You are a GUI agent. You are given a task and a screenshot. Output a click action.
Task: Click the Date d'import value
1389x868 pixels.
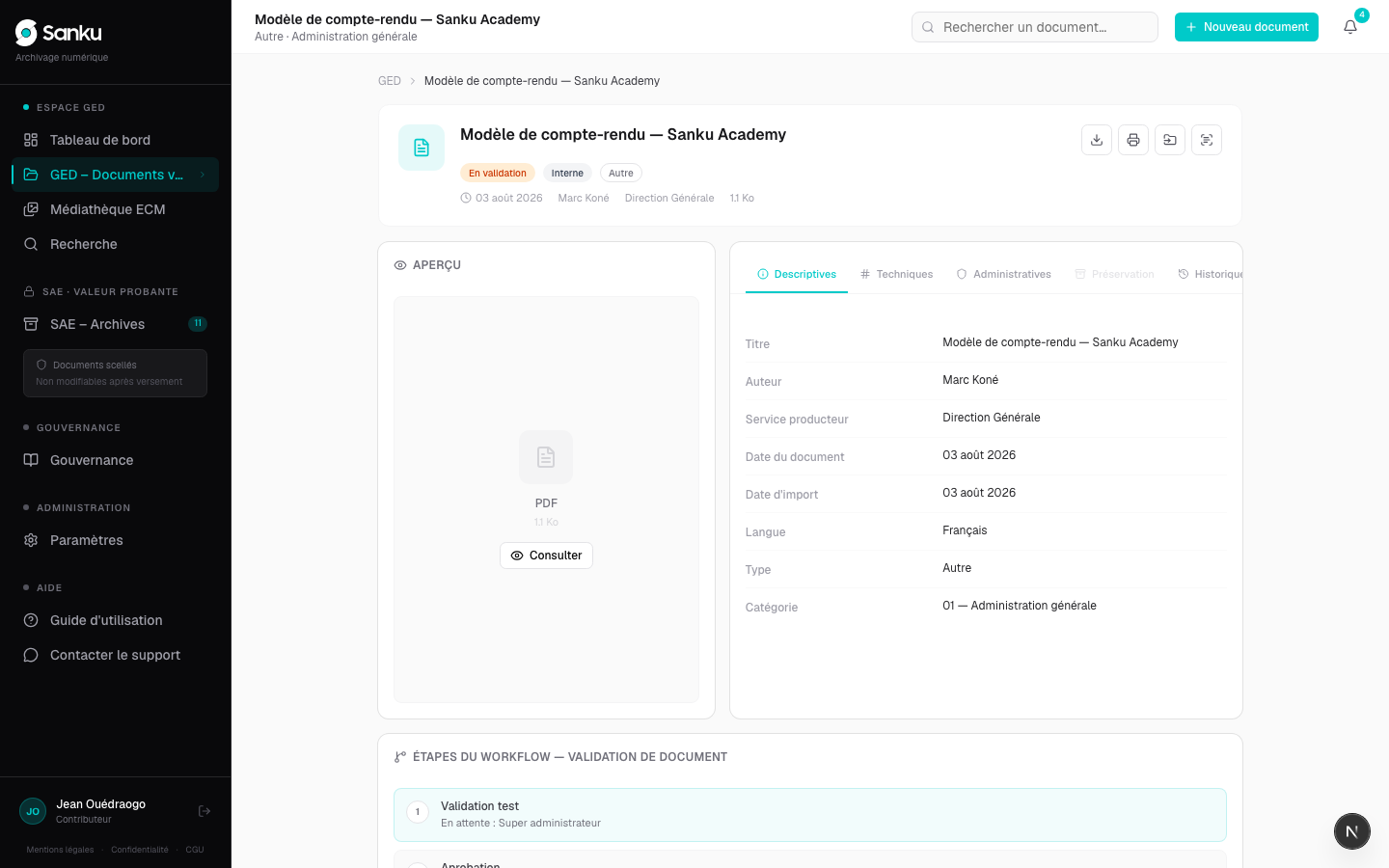[979, 493]
